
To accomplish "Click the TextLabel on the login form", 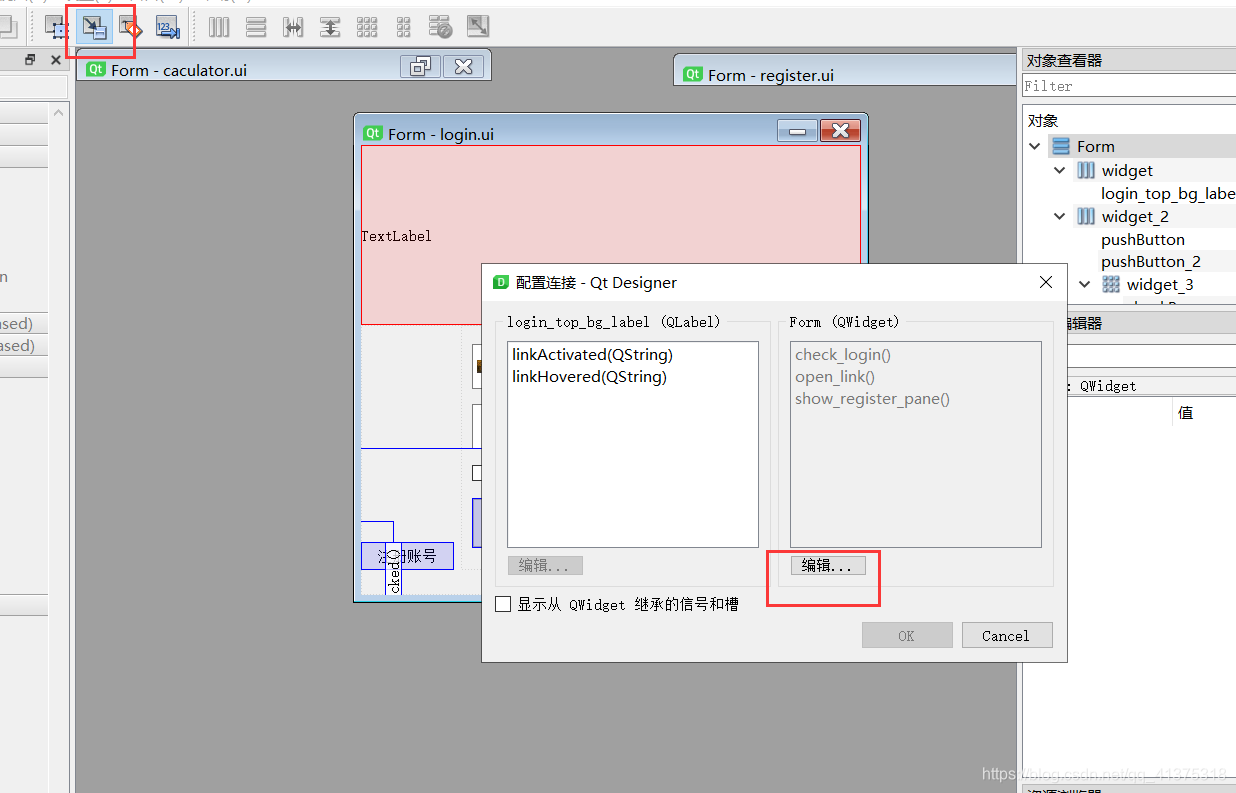I will (397, 236).
